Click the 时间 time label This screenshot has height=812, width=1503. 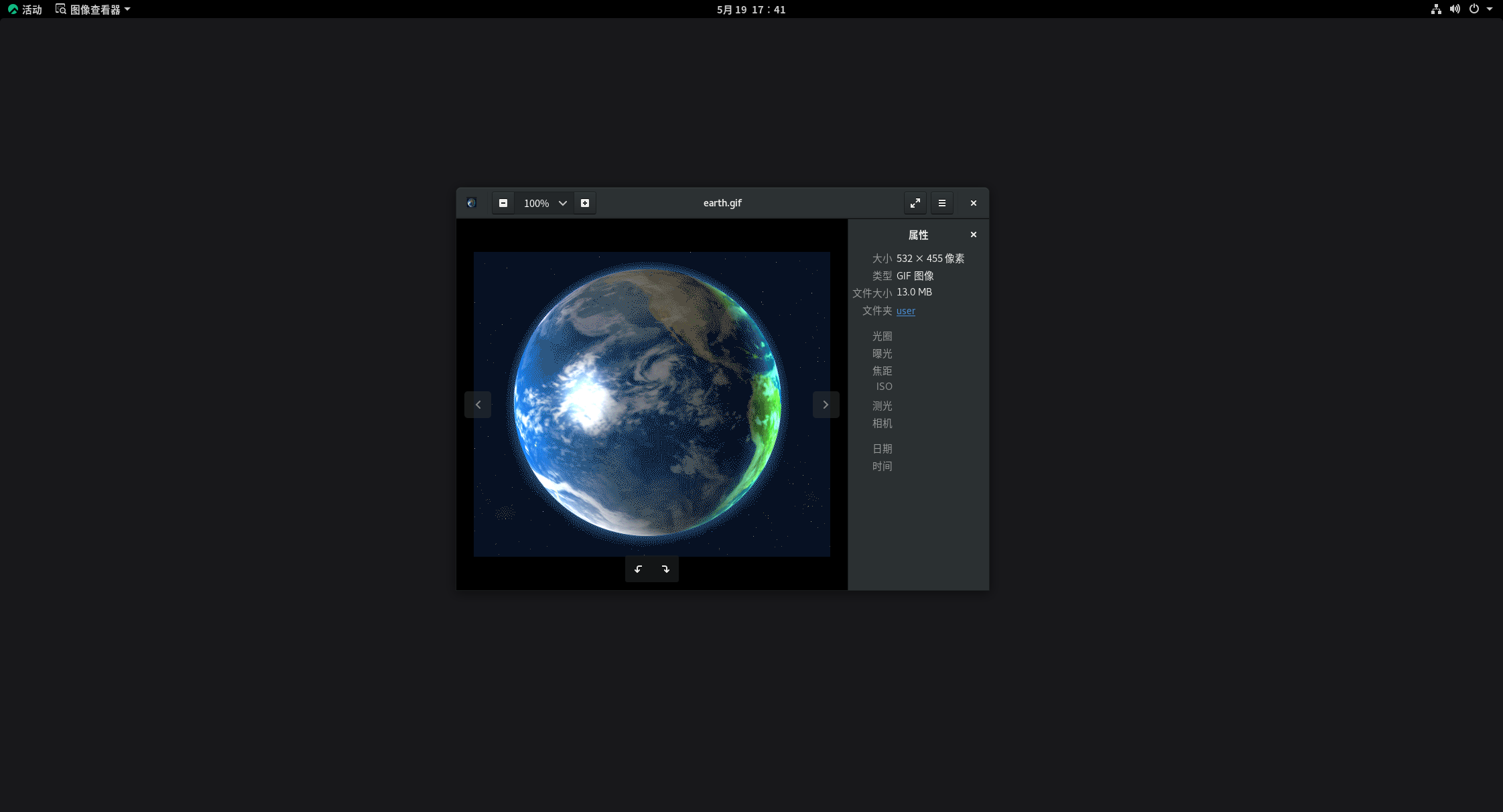[x=882, y=466]
